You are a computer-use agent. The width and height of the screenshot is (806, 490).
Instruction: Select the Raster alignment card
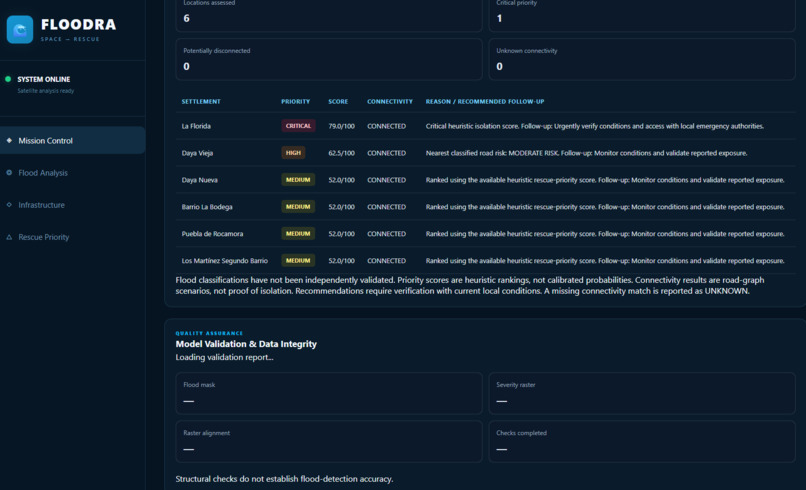point(329,441)
